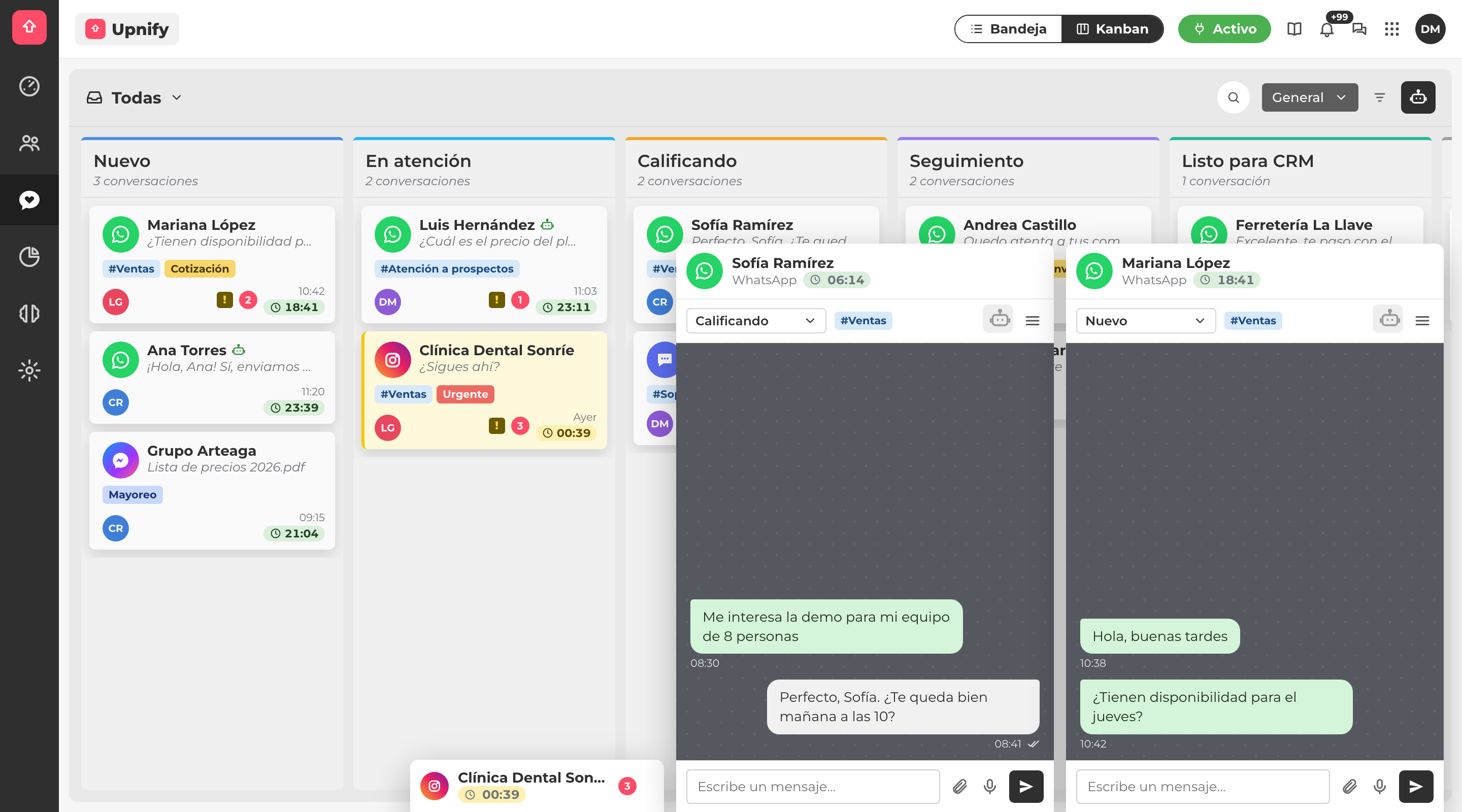The width and height of the screenshot is (1462, 812).
Task: Open the filter lines icon
Action: pyautogui.click(x=1380, y=97)
